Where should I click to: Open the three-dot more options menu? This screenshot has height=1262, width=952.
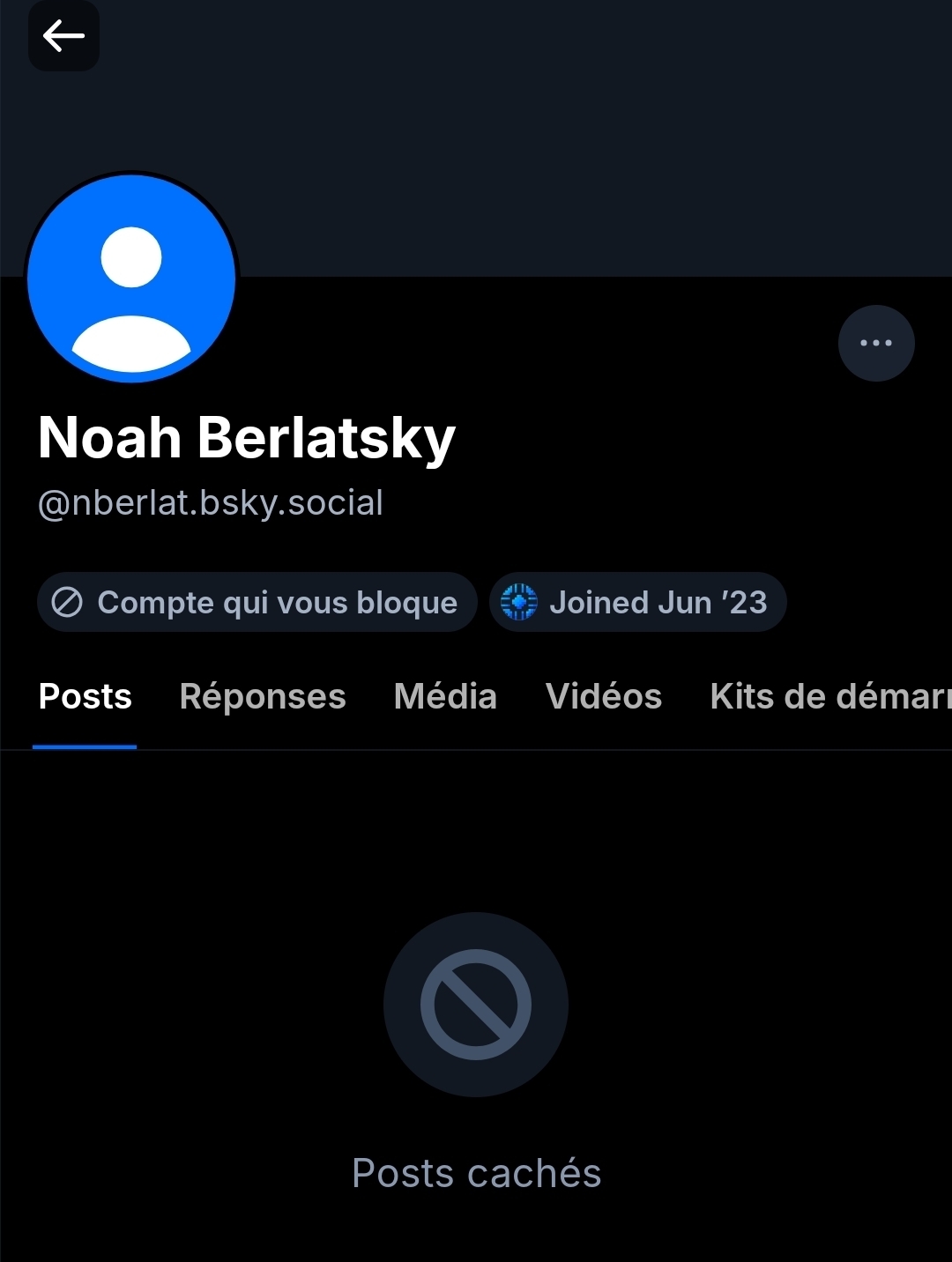point(876,343)
